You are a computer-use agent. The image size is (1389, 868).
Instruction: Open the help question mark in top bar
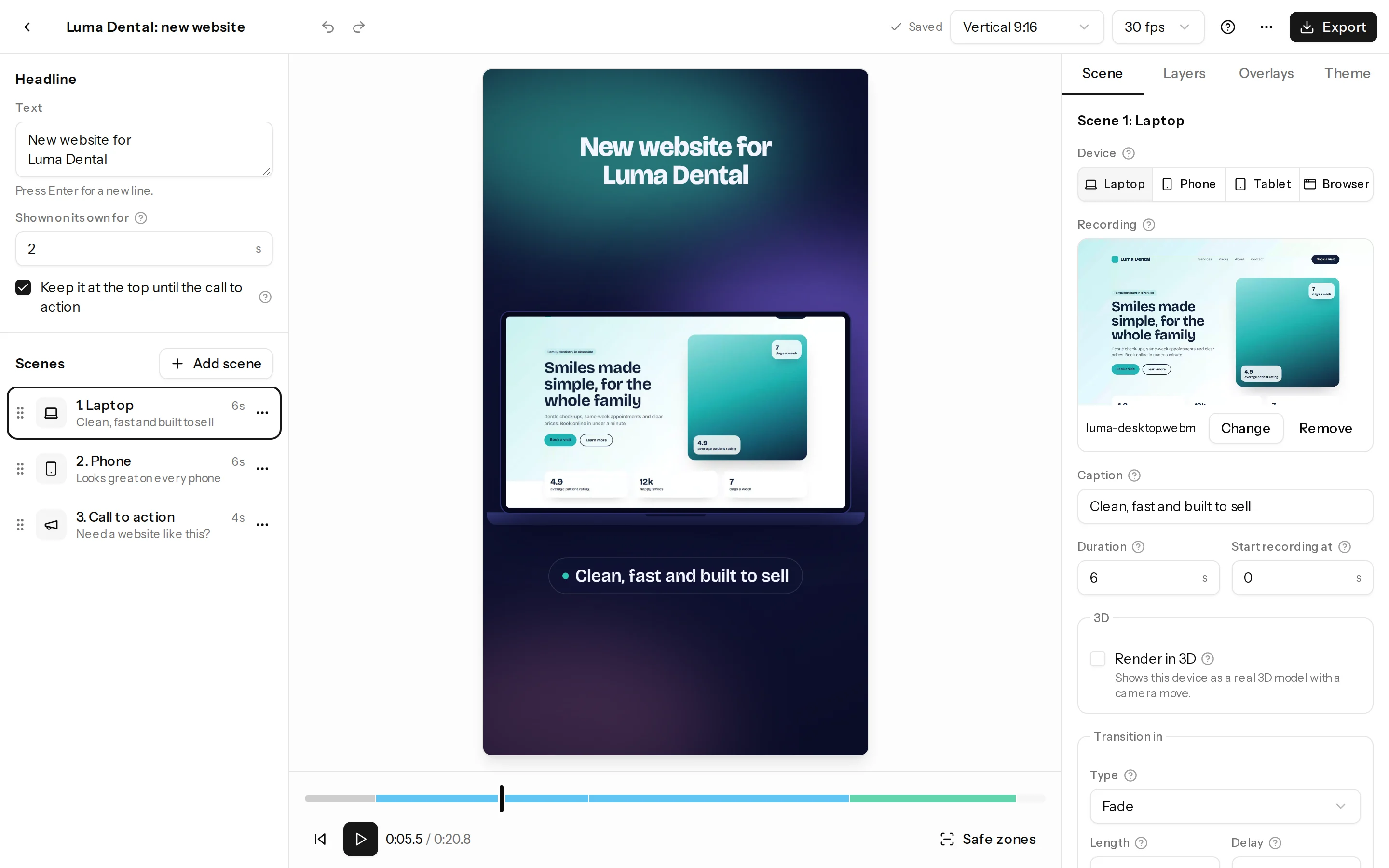(x=1228, y=27)
